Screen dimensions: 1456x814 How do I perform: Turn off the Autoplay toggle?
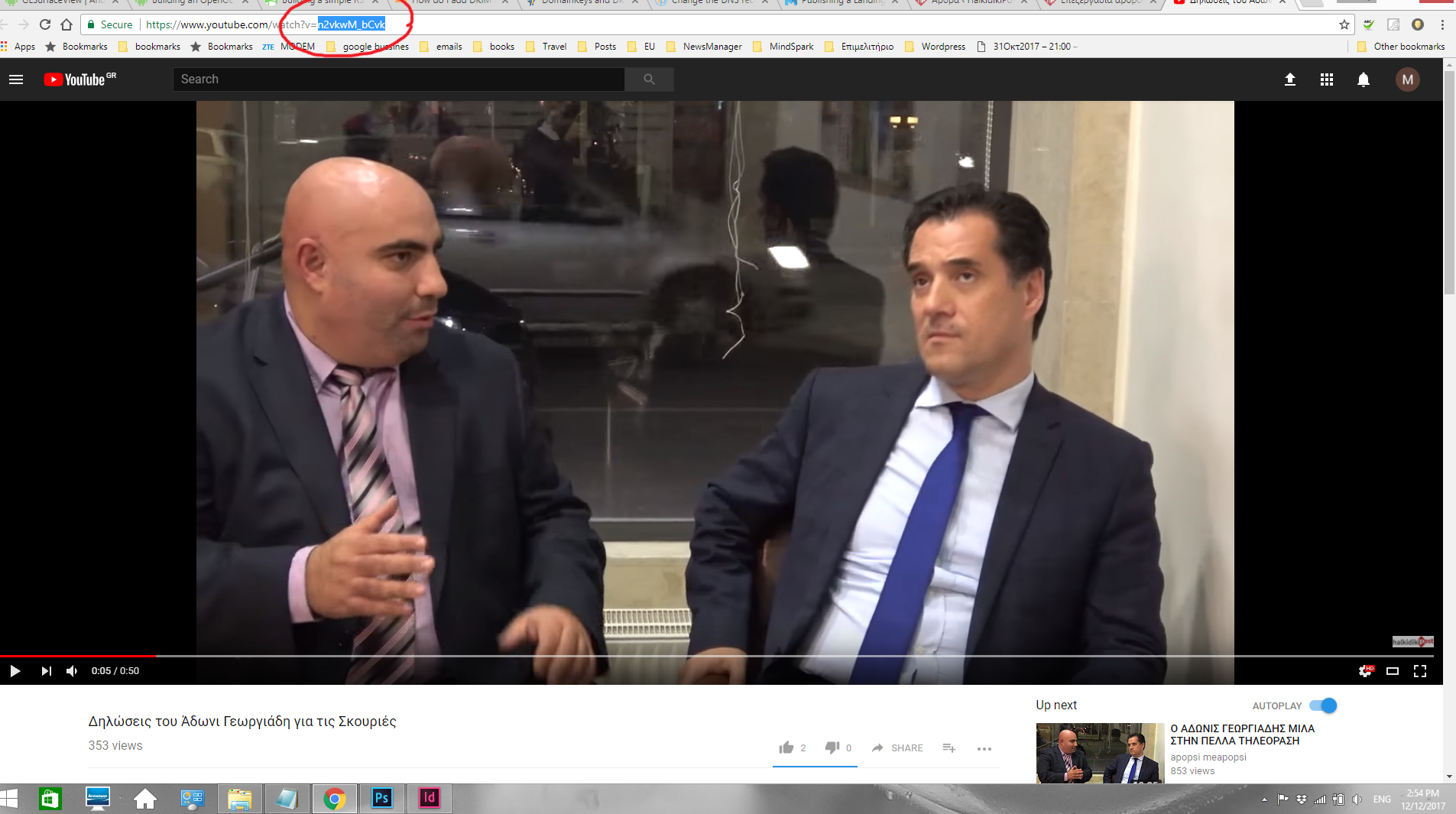[1324, 705]
